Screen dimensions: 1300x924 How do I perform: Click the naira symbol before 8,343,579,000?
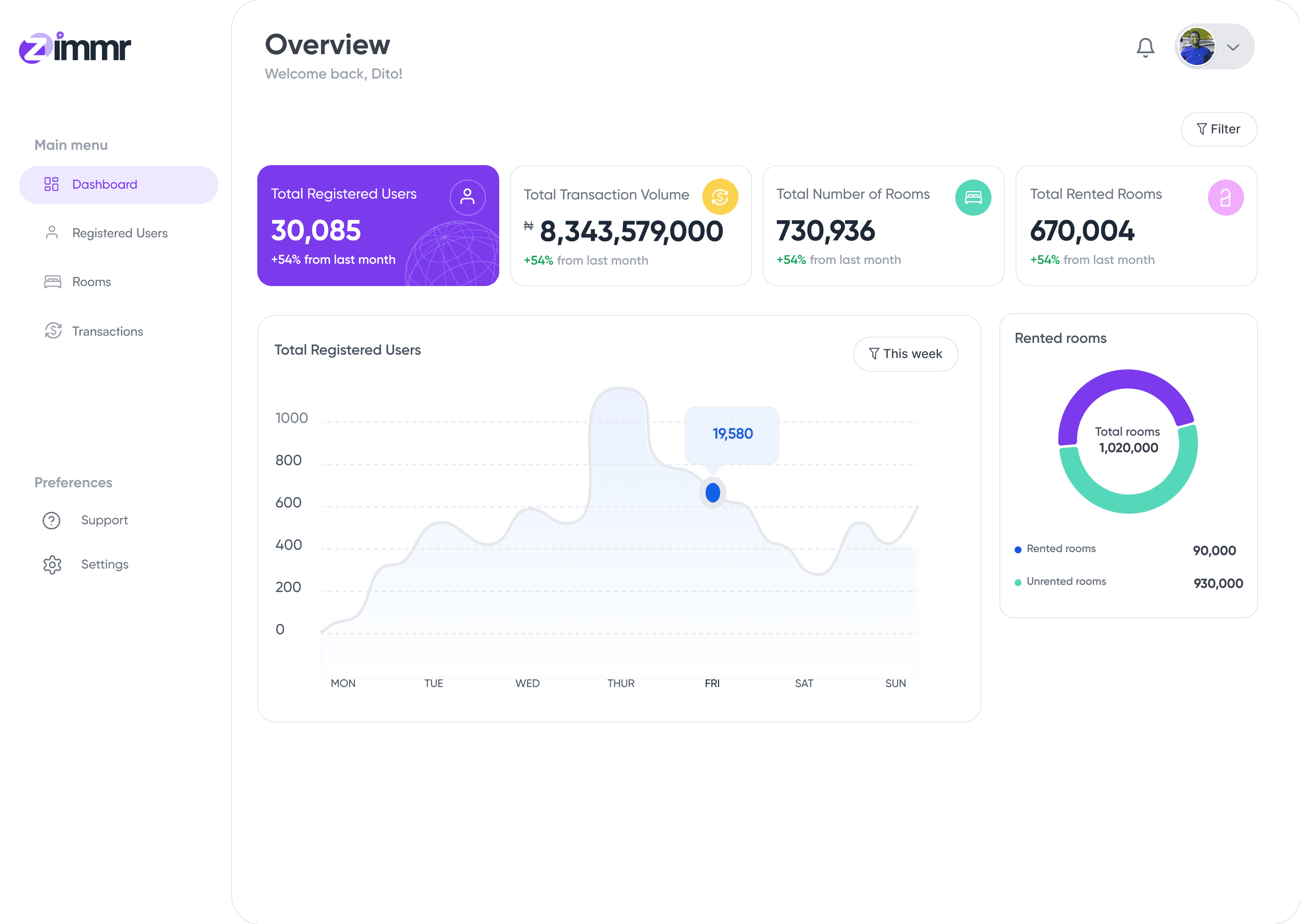tap(529, 225)
